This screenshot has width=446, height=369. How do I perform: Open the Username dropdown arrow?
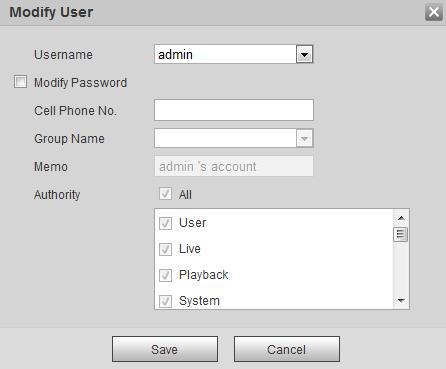pos(304,54)
